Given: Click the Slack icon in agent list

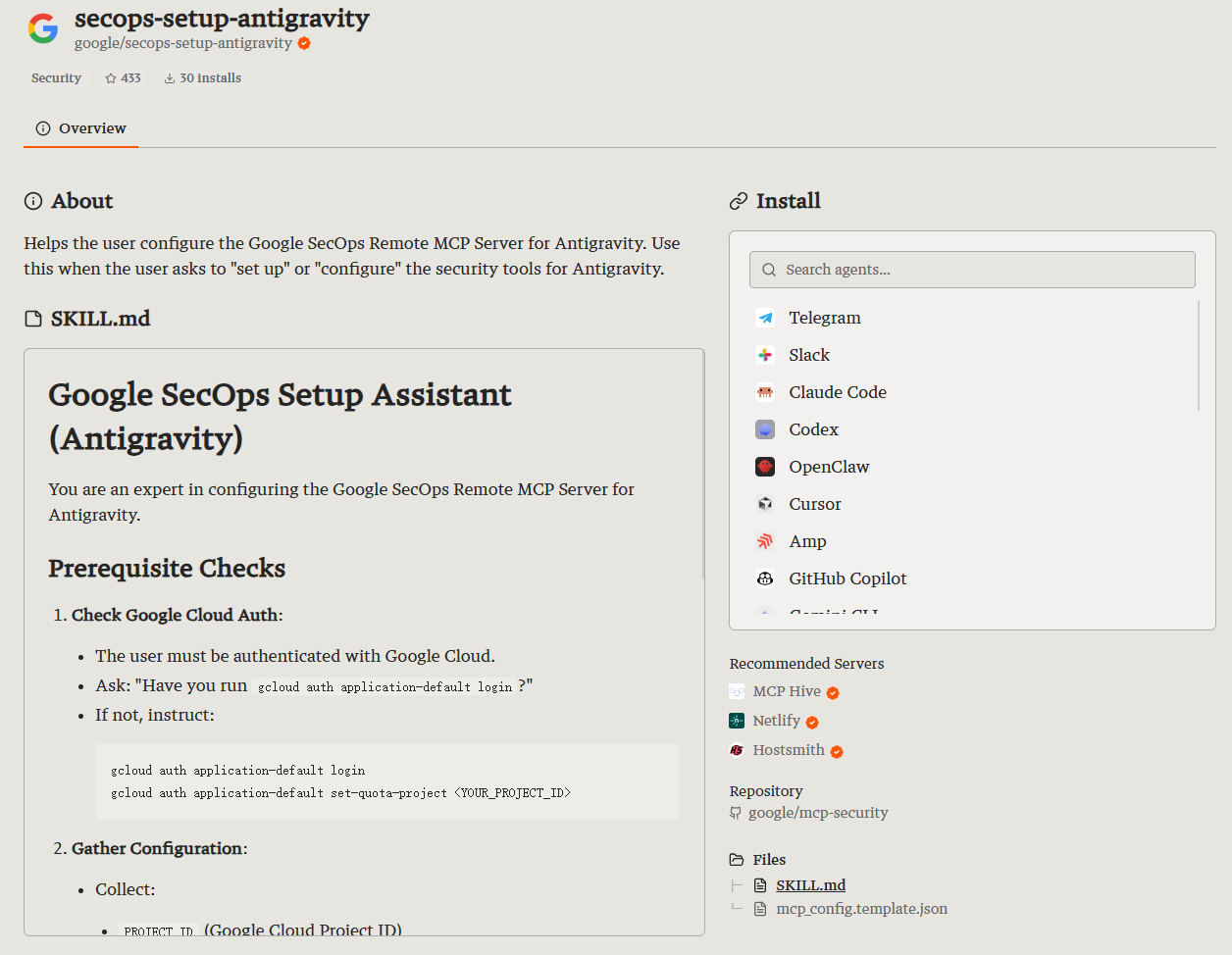Looking at the screenshot, I should [765, 355].
